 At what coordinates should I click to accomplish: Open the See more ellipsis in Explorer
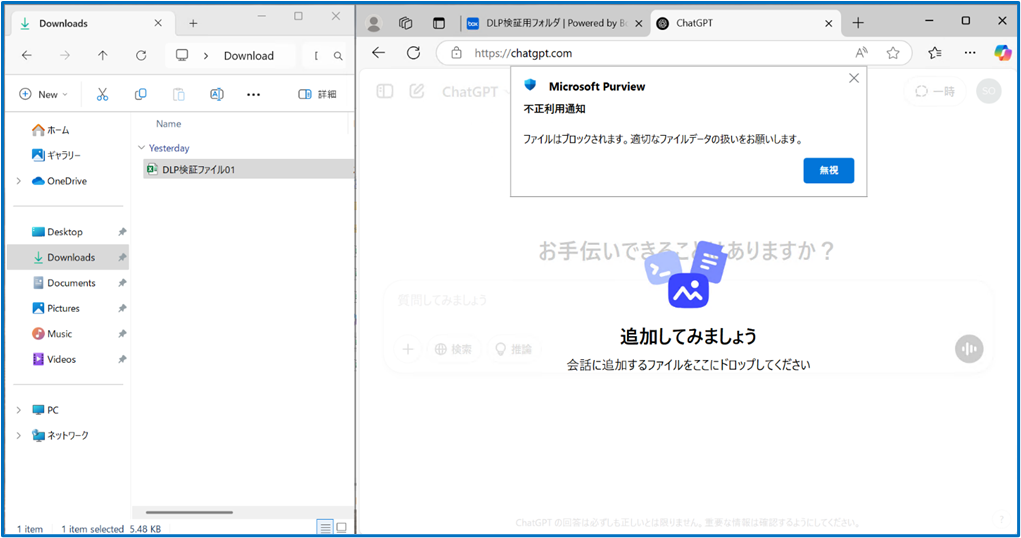pyautogui.click(x=253, y=94)
